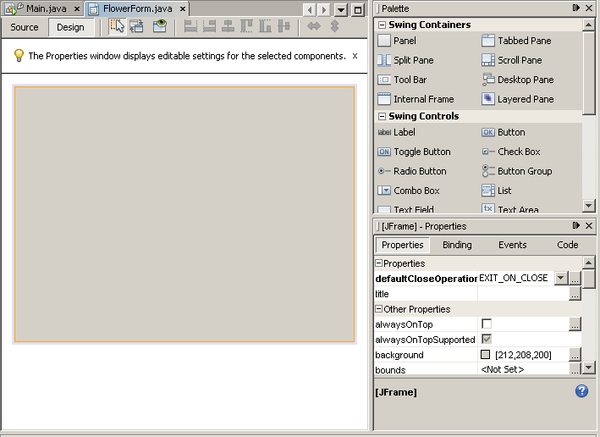Select the Selection Mode arrow tool
The width and height of the screenshot is (600, 437).
(118, 27)
